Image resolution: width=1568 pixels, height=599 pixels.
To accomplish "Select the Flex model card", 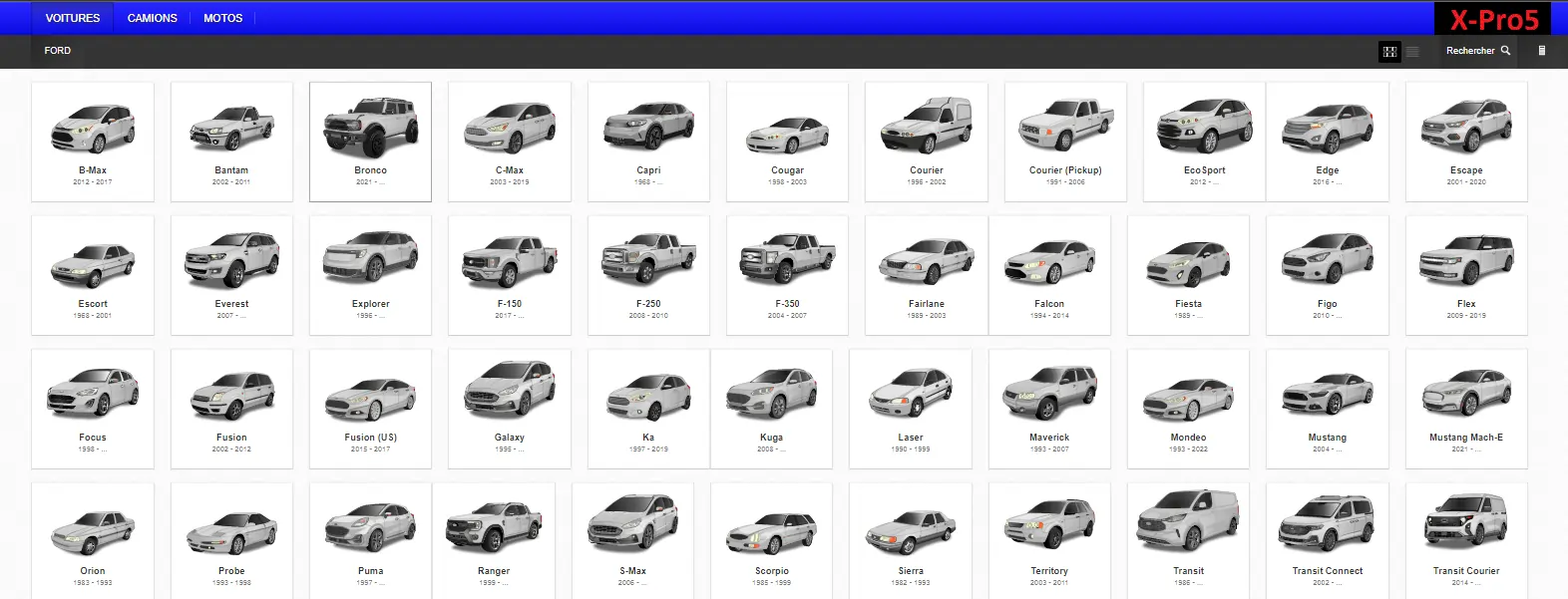I will (x=1466, y=275).
